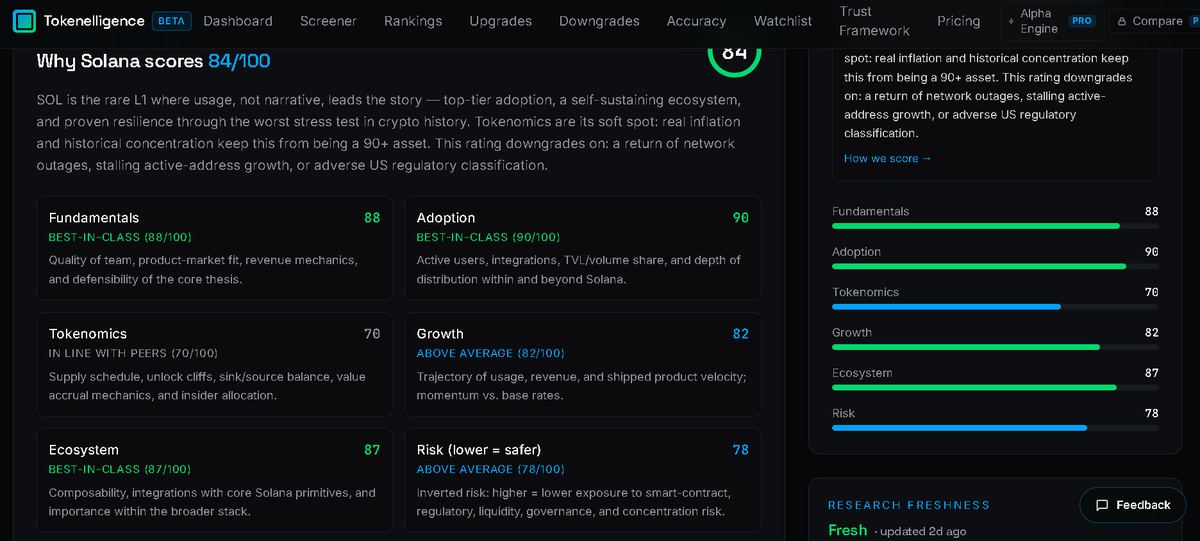
Task: Click the Fundamentals progress bar in sidebar
Action: 995,226
